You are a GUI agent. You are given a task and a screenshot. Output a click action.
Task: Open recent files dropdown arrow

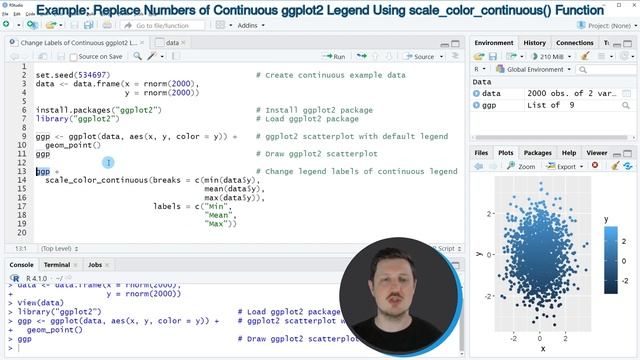[x=61, y=25]
